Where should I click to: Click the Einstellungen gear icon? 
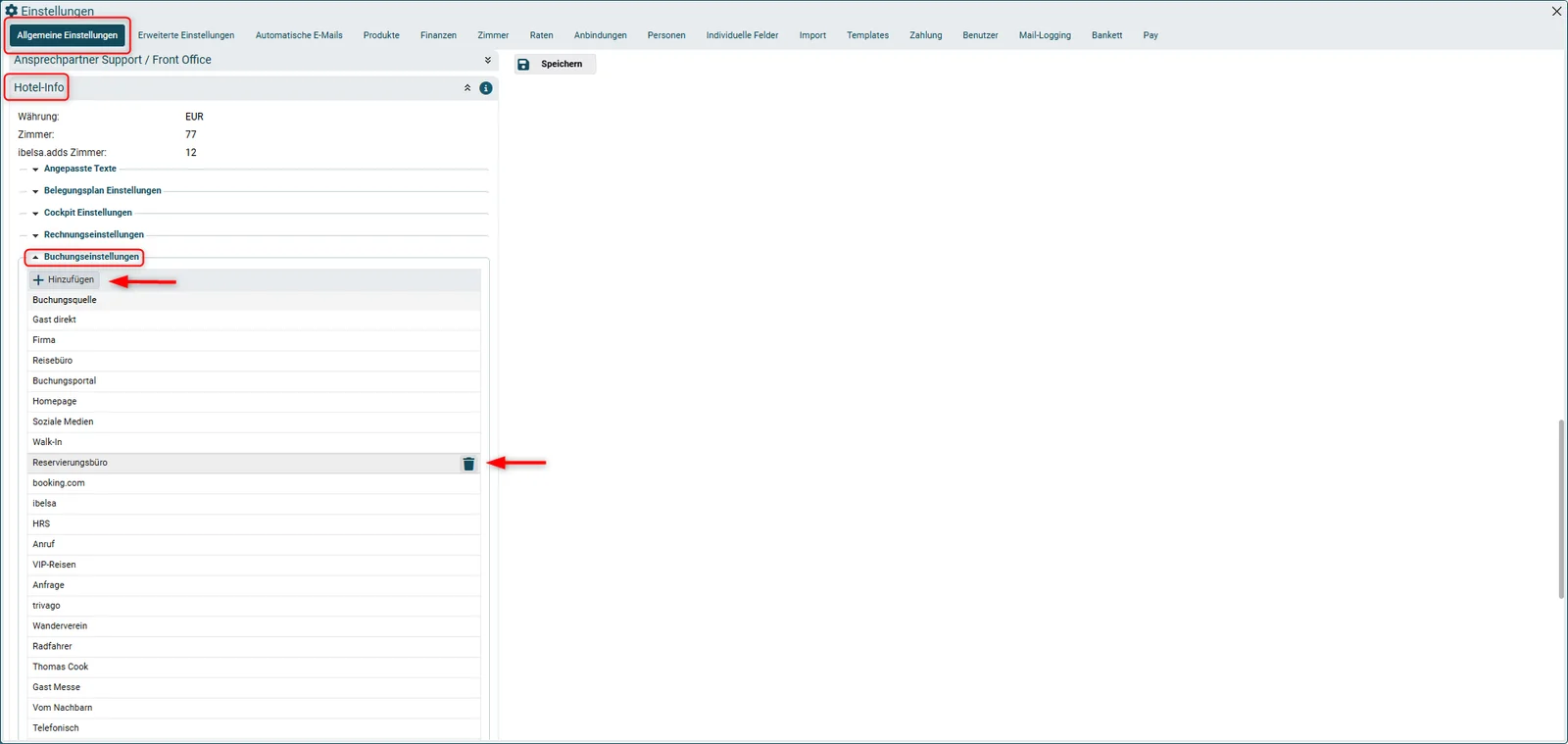(12, 11)
